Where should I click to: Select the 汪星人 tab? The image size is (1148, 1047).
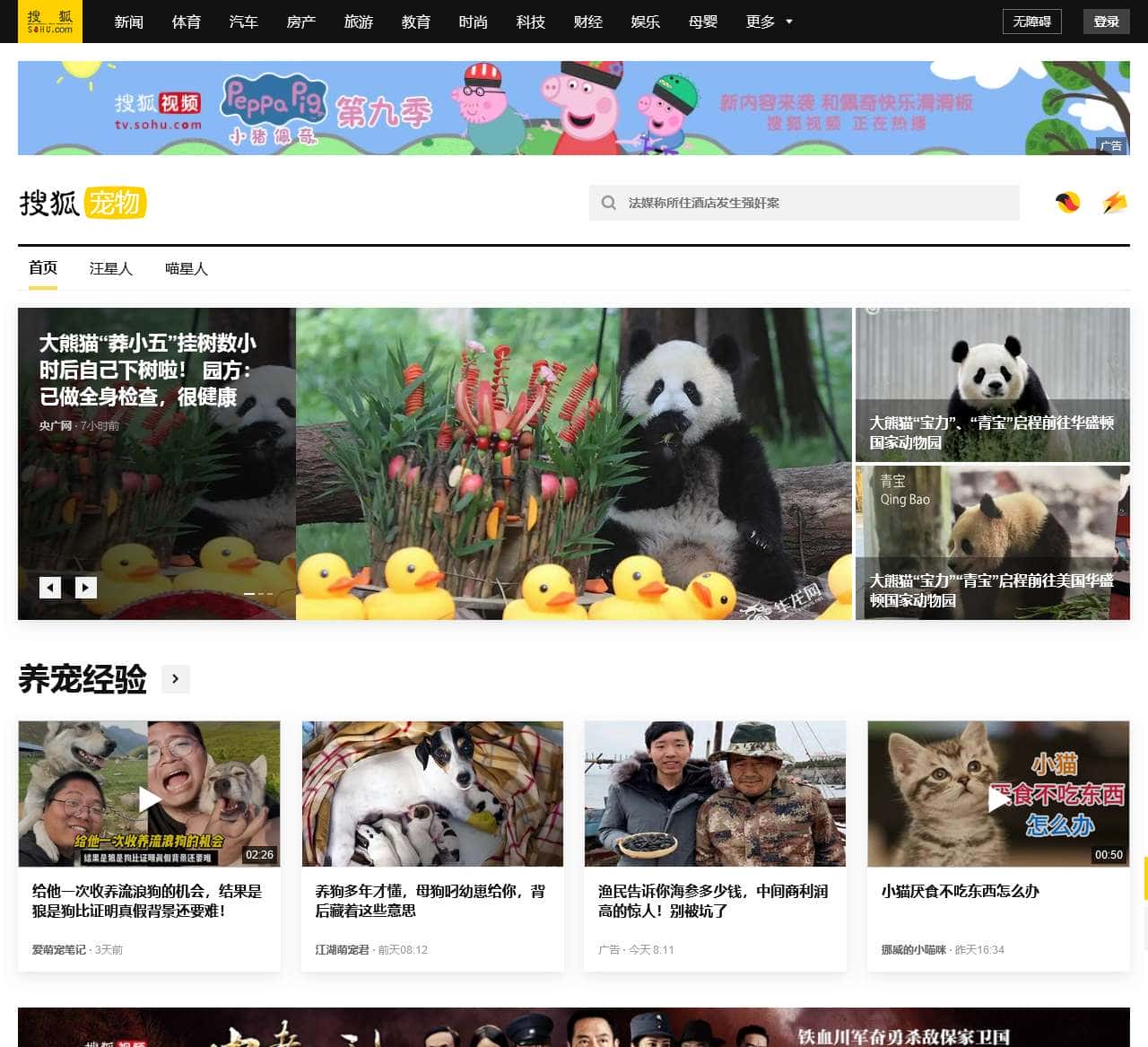coord(111,268)
